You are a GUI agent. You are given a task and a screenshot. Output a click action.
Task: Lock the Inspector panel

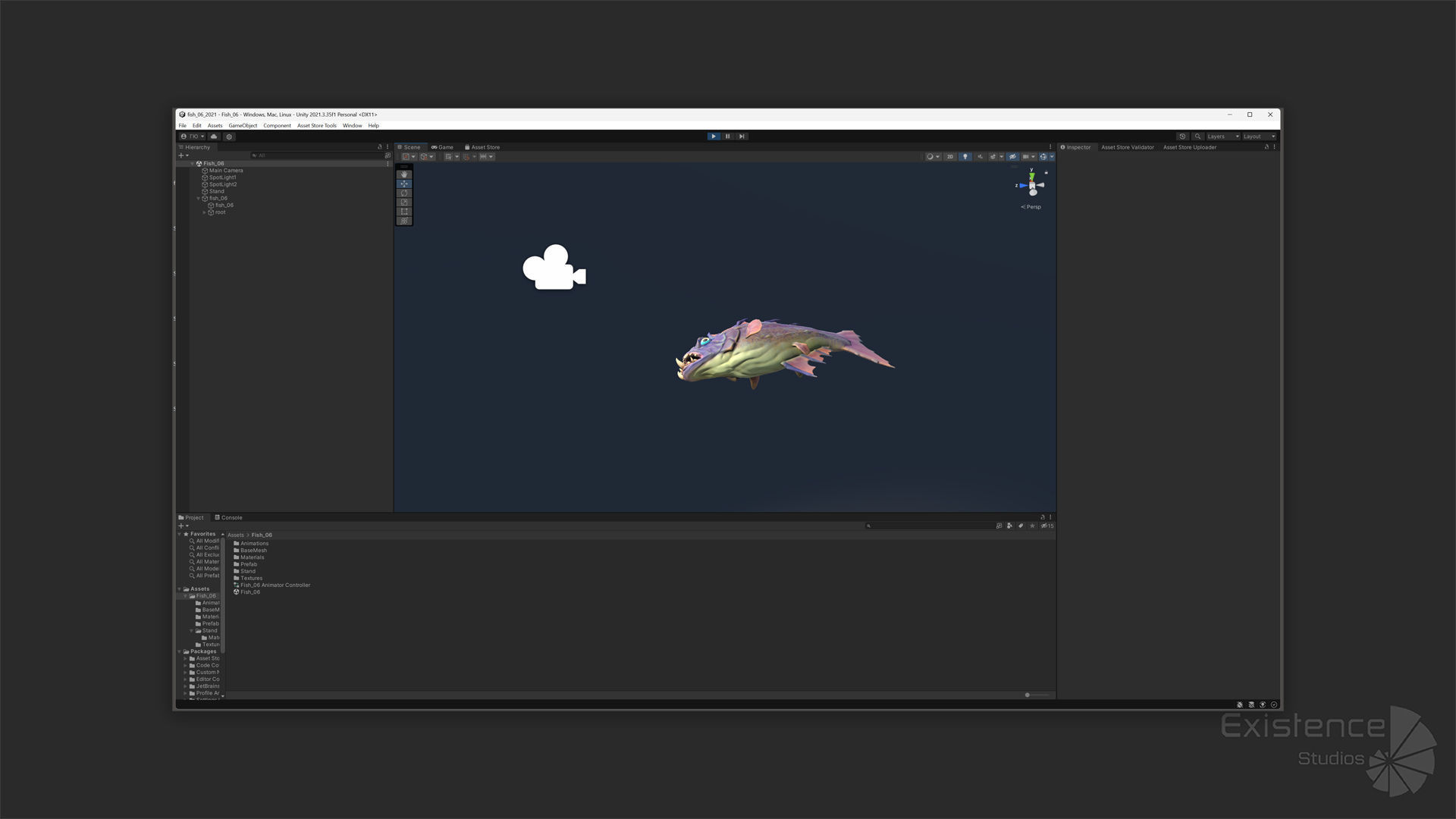point(1266,147)
